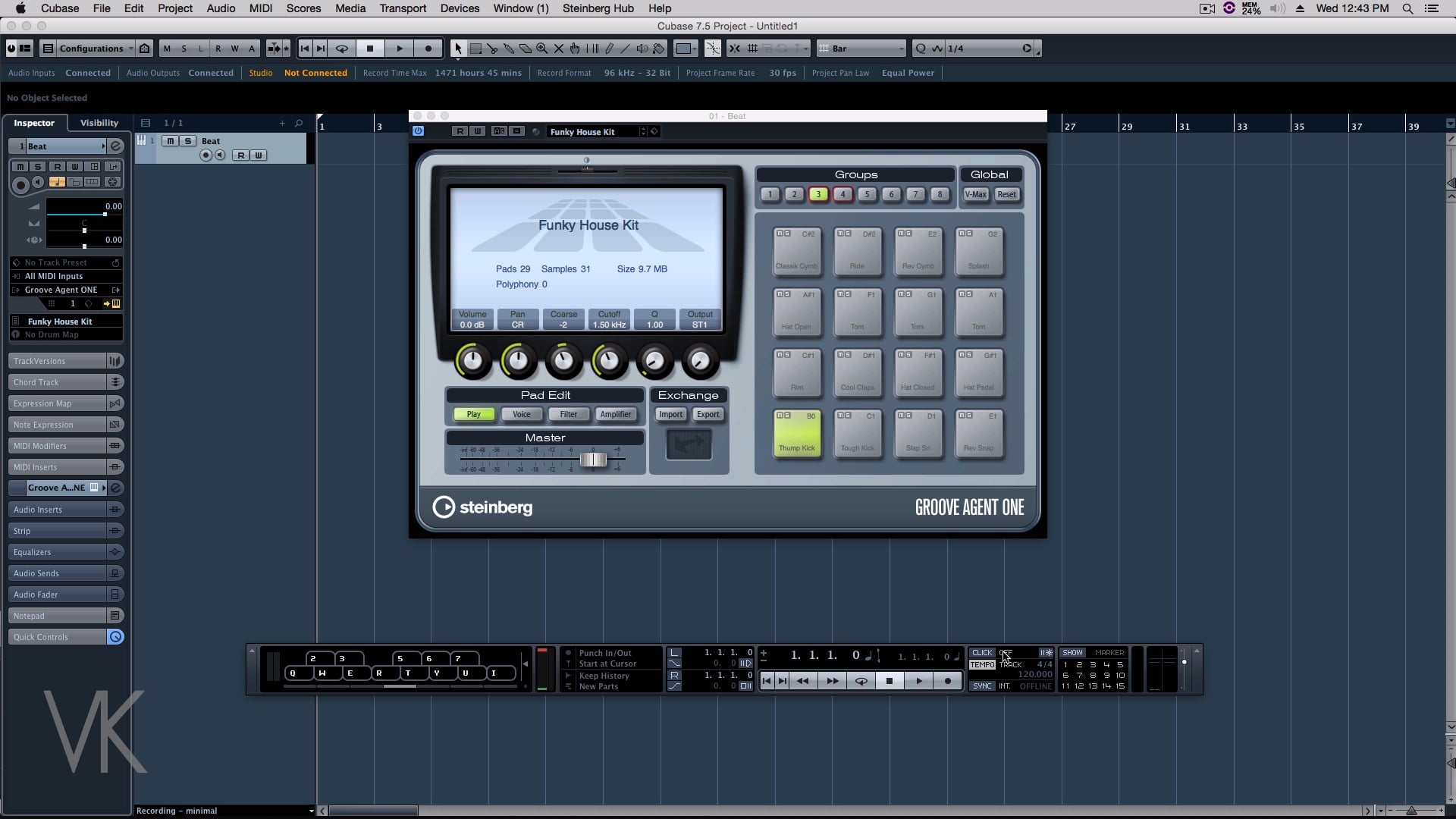This screenshot has width=1456, height=819.
Task: Click the Import button under Exchange
Action: pyautogui.click(x=670, y=415)
